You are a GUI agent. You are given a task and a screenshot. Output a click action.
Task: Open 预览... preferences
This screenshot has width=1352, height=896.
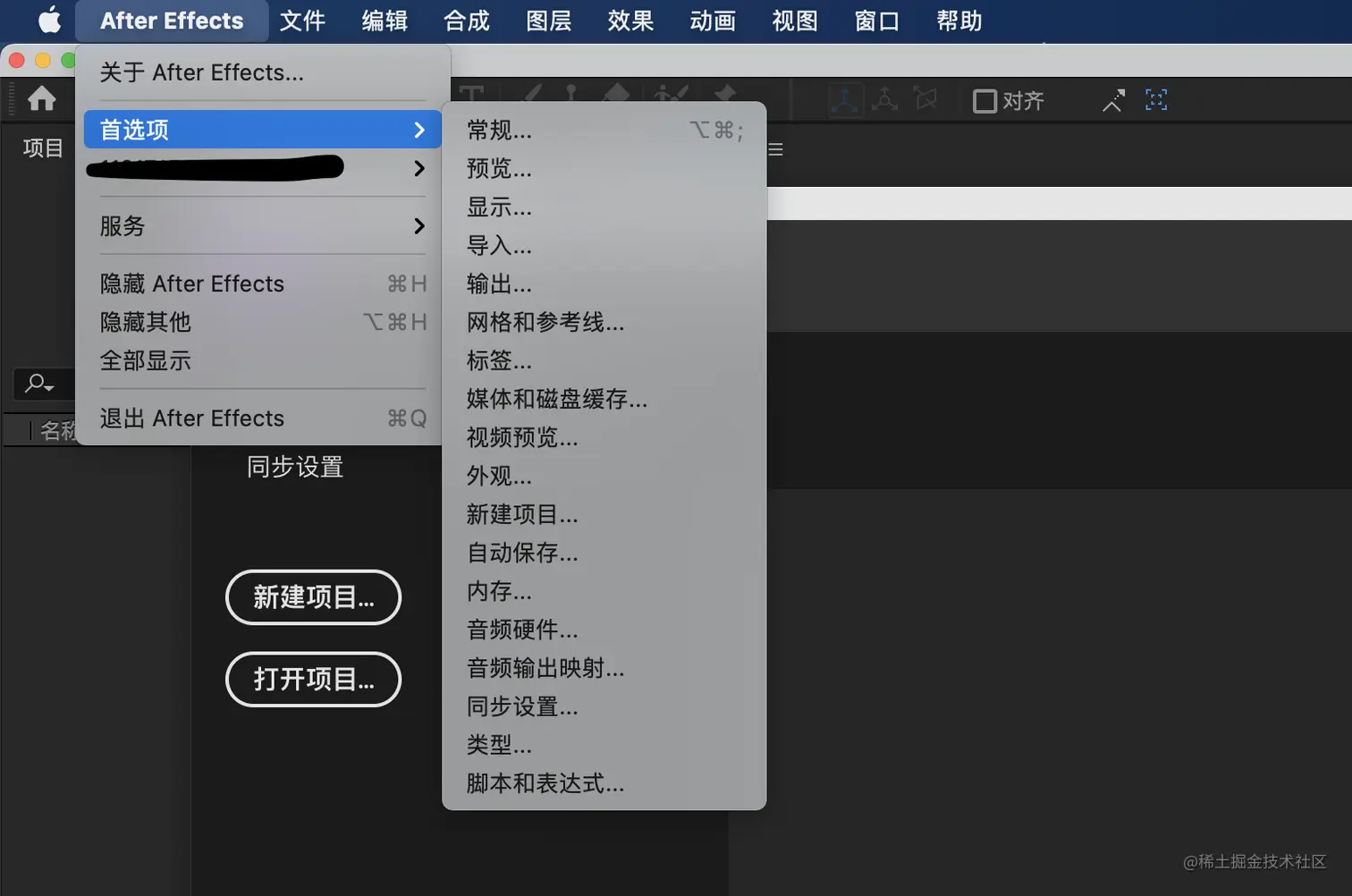[x=604, y=169]
